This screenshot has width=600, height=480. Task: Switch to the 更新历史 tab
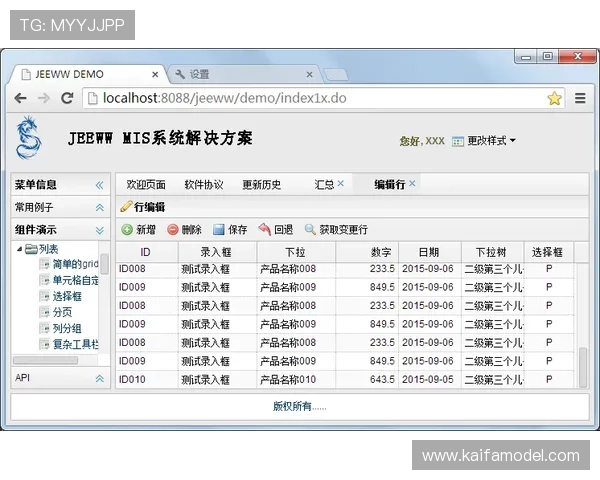click(262, 185)
